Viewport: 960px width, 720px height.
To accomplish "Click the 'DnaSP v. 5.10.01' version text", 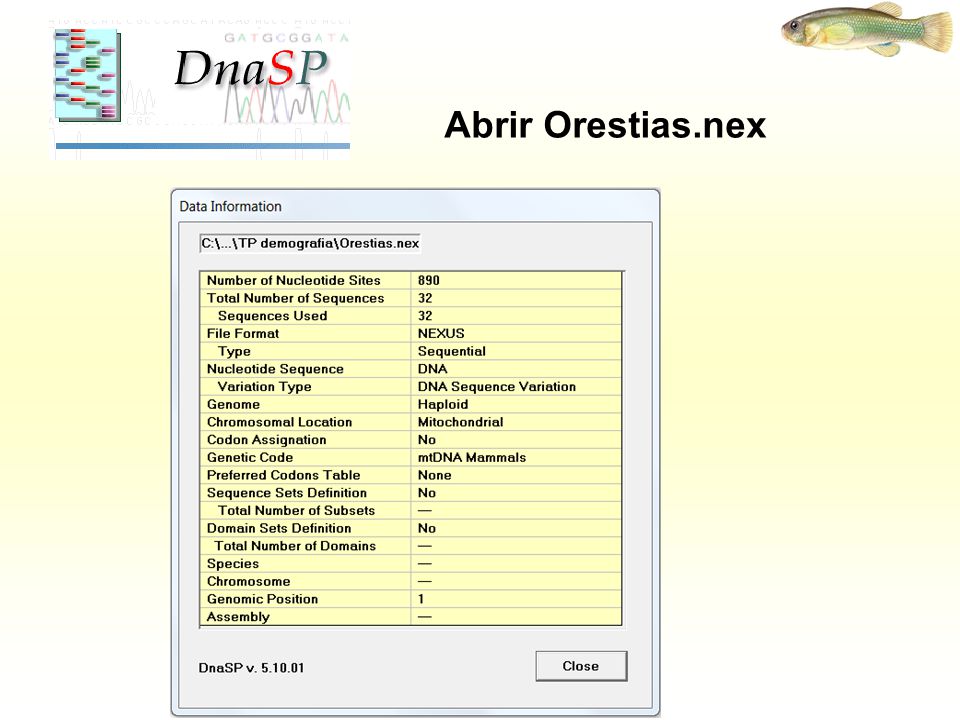I will 251,668.
